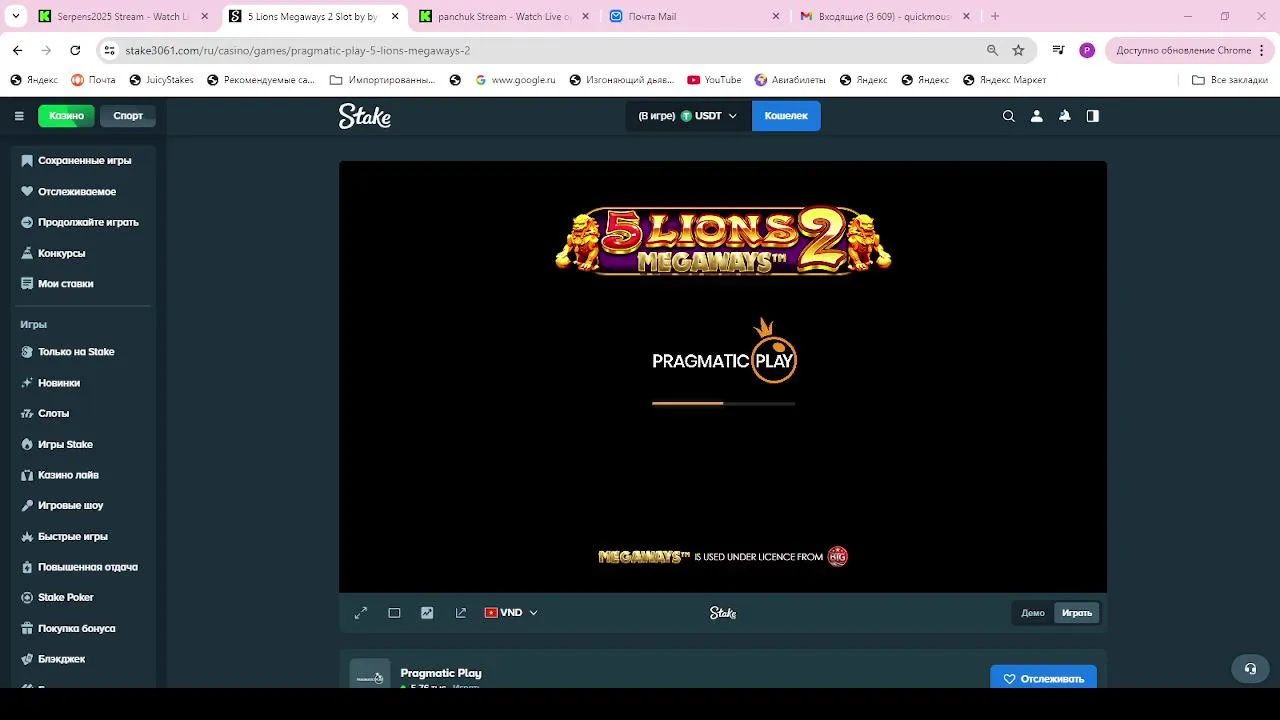Switch game to Демо mode
Viewport: 1280px width, 720px height.
click(x=1033, y=613)
